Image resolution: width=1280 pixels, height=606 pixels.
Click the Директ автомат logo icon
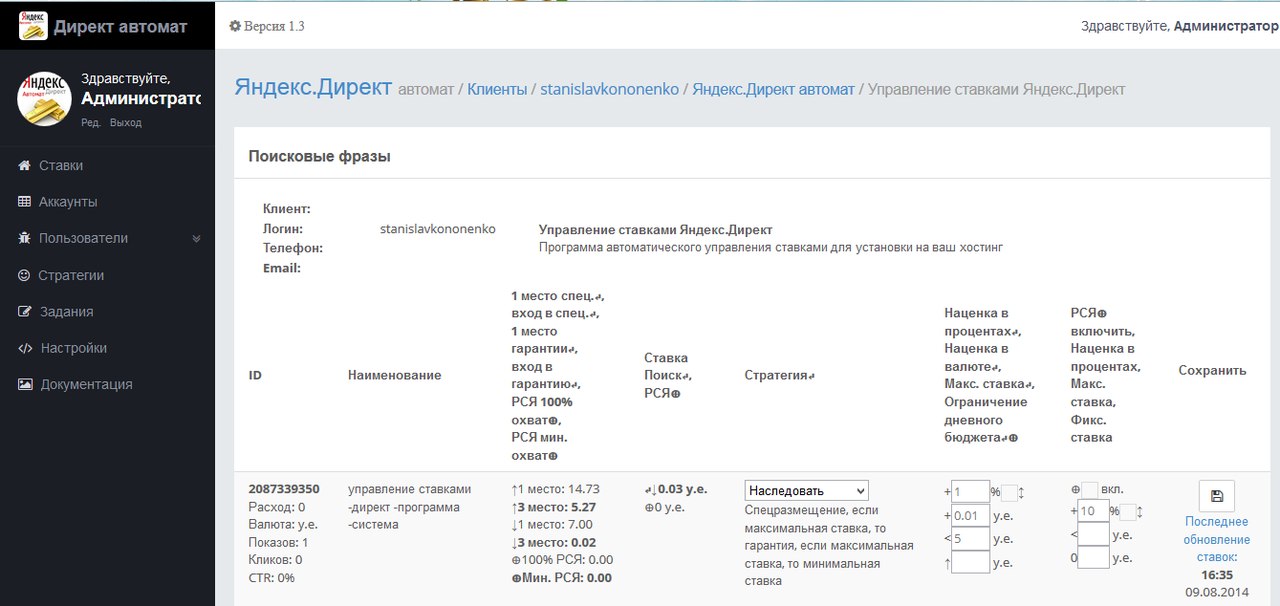[x=33, y=26]
